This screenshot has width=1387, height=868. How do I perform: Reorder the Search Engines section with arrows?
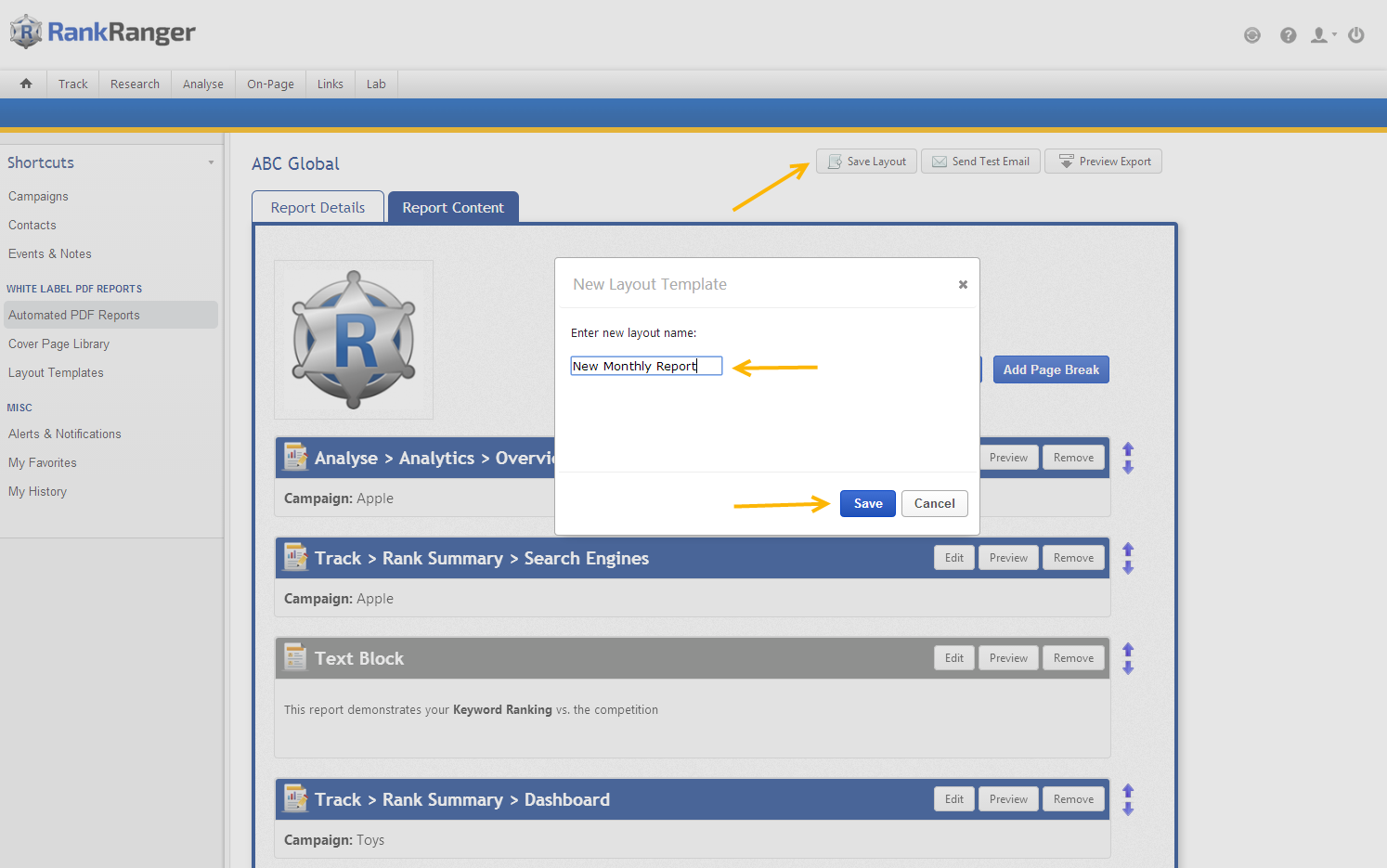tap(1128, 558)
